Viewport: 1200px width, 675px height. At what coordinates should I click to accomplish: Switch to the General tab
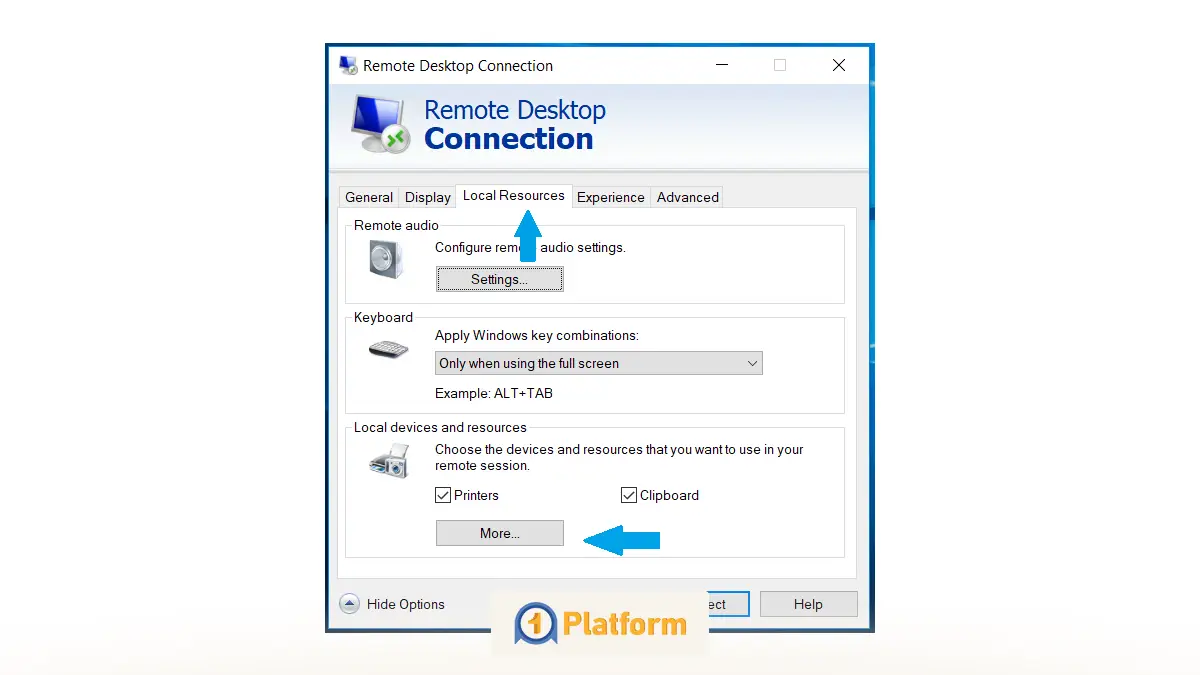coord(368,197)
